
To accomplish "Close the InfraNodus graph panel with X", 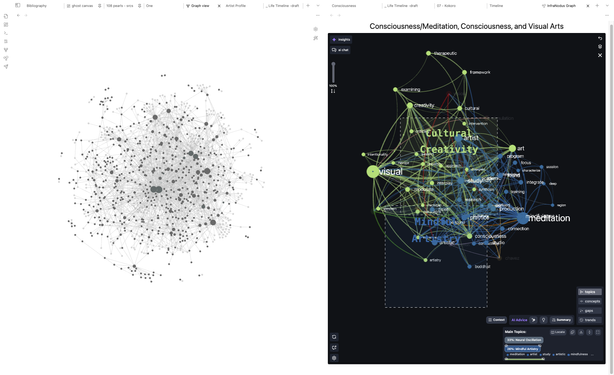I will click(600, 55).
